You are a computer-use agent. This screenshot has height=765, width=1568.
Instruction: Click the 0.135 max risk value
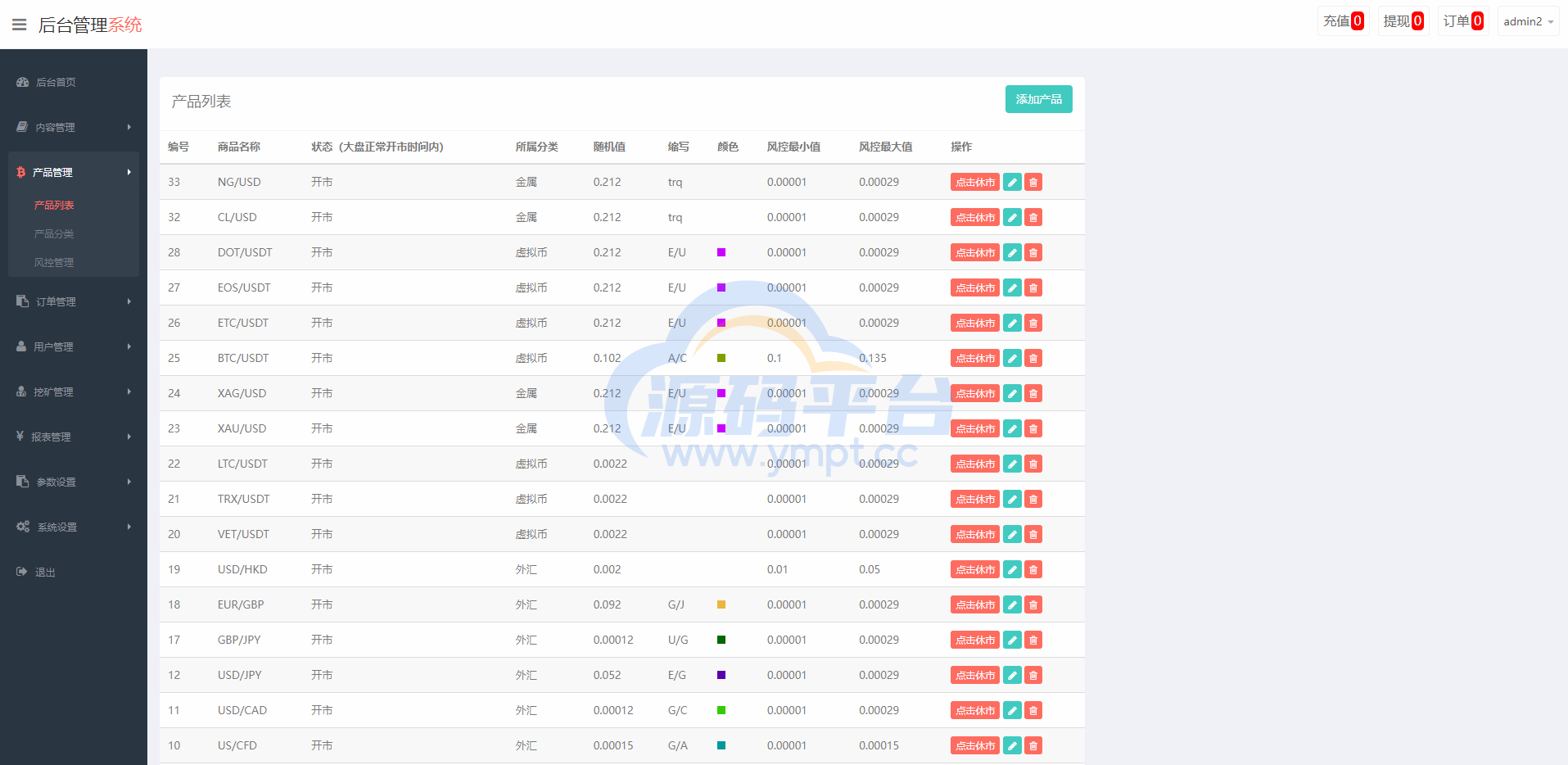tap(873, 358)
